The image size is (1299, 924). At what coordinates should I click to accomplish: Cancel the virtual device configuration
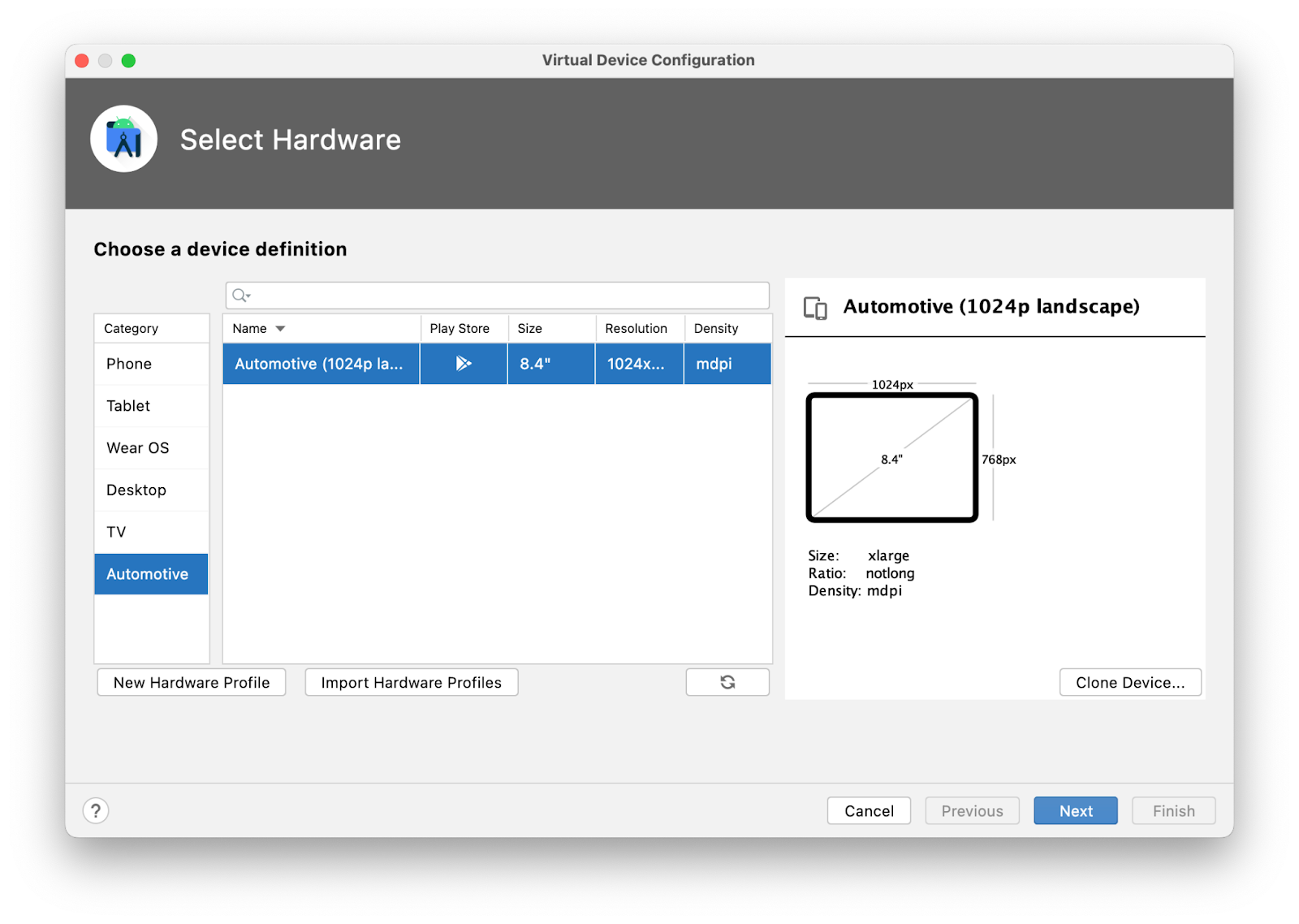869,810
